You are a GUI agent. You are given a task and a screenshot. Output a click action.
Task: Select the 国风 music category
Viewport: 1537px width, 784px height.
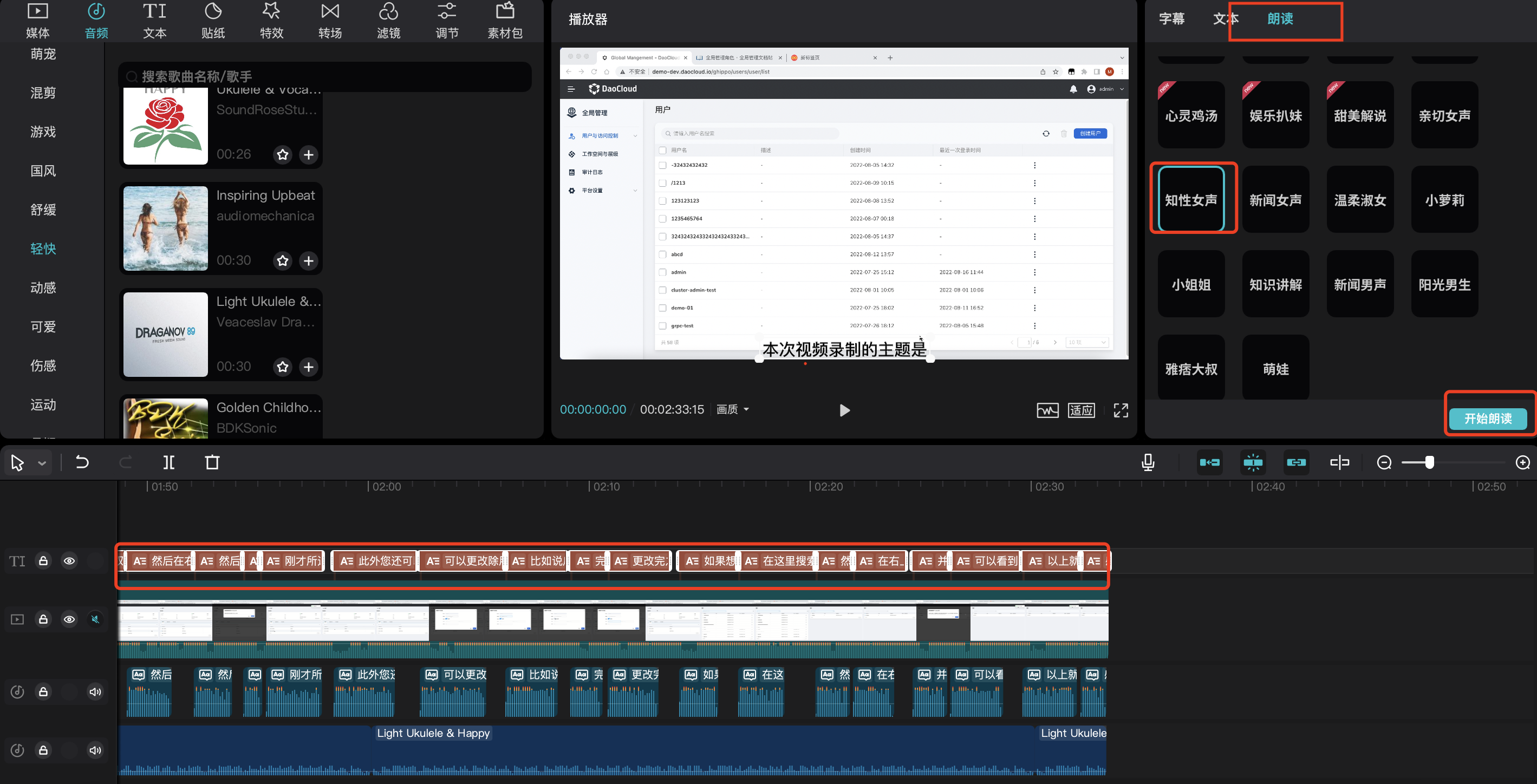point(43,171)
